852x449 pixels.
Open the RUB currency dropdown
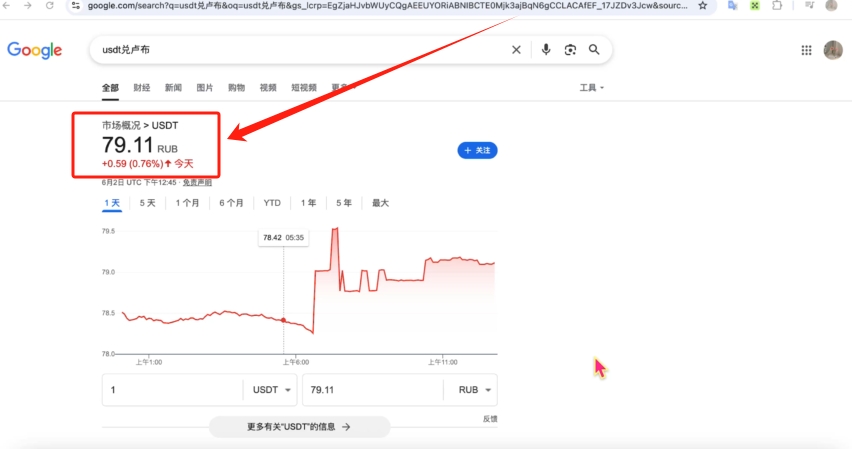pyautogui.click(x=474, y=390)
